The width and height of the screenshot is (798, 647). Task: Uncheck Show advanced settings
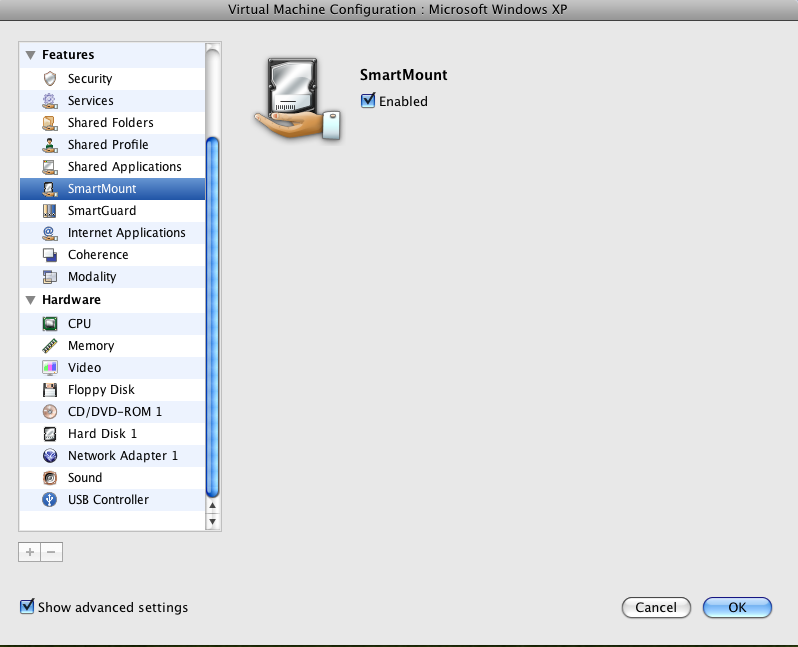(x=27, y=606)
